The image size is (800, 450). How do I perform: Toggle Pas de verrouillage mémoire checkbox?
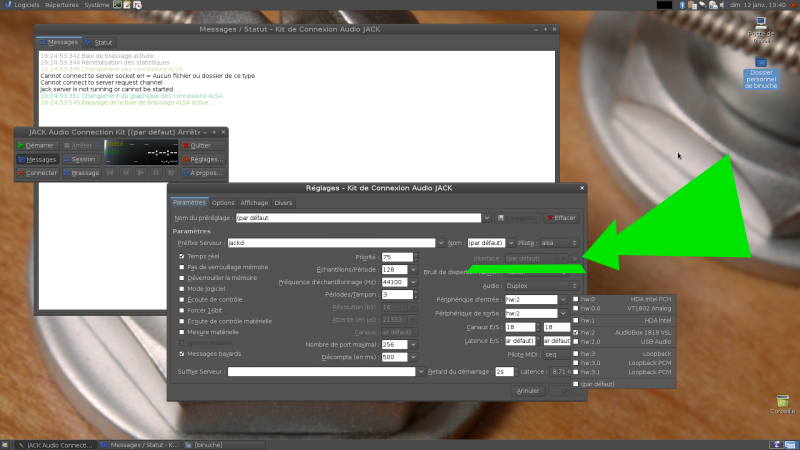[182, 267]
